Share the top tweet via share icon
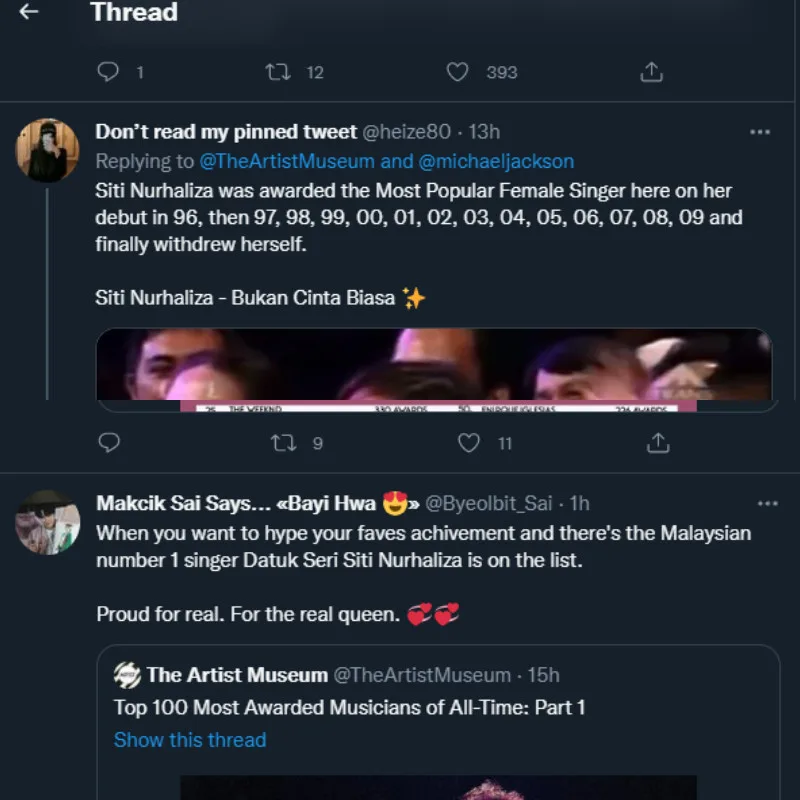Screen dimensions: 800x800 point(651,72)
